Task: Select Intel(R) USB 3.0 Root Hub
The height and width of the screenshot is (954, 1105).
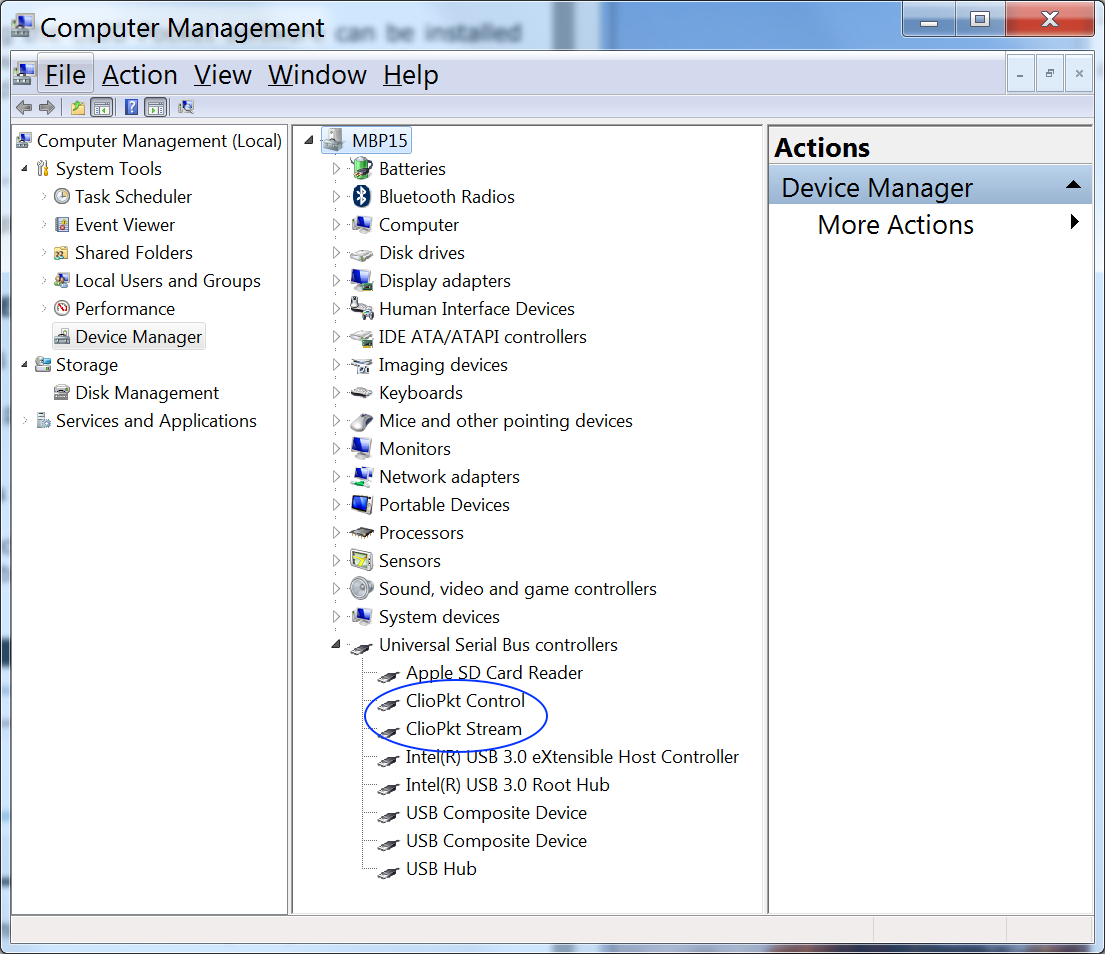Action: pos(507,785)
